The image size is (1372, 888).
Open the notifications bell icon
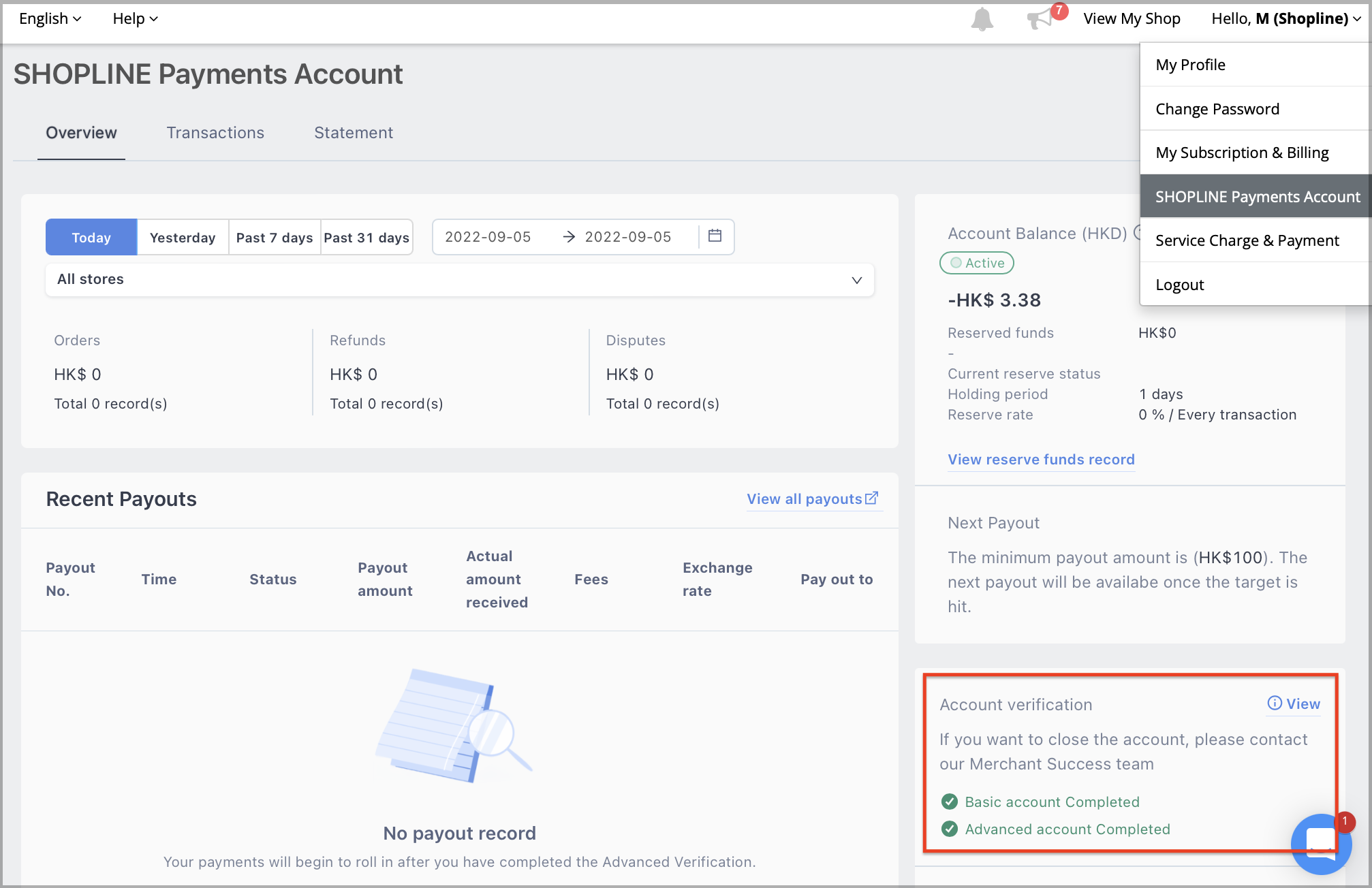[x=982, y=18]
